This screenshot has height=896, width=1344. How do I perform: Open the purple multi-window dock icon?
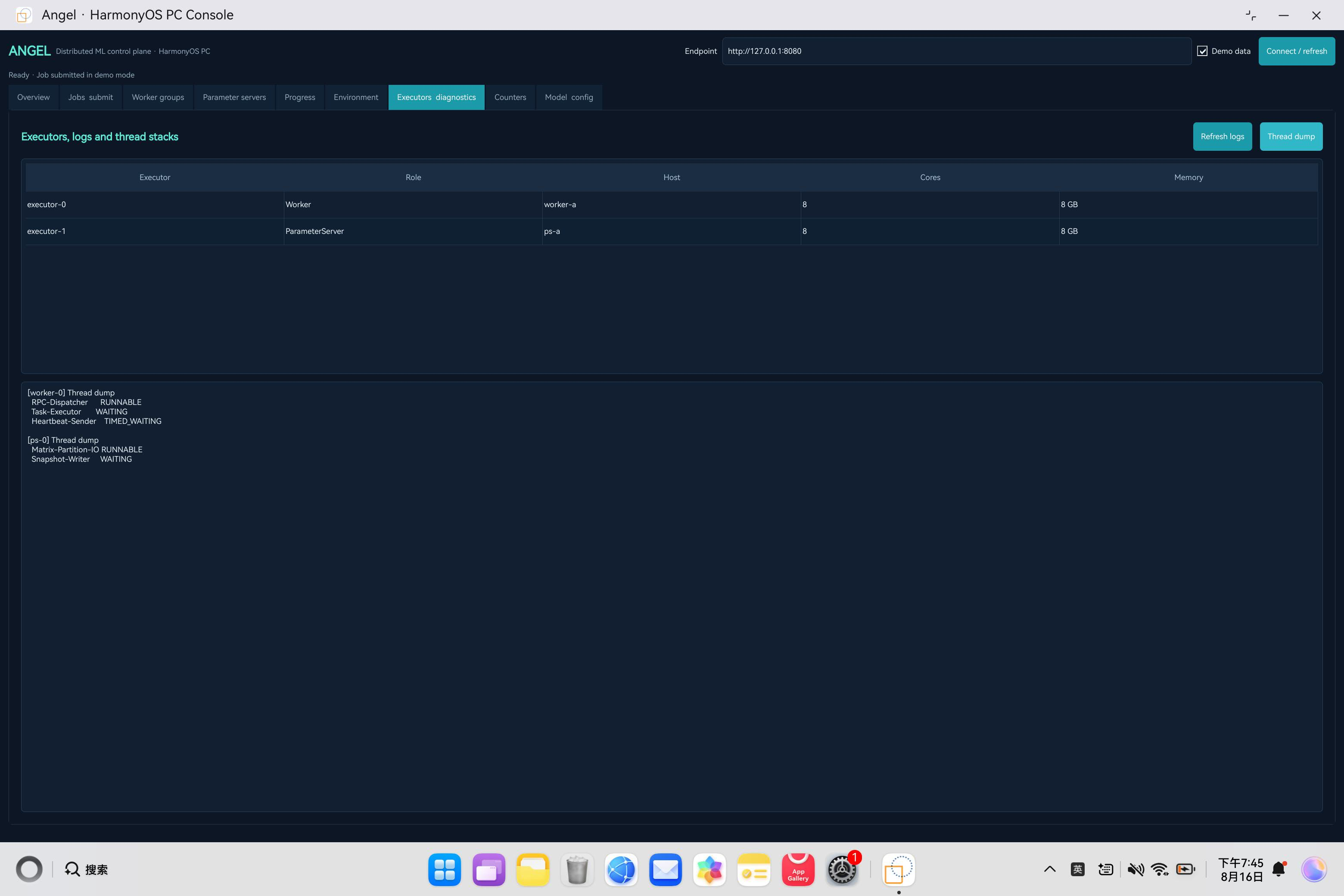(489, 870)
